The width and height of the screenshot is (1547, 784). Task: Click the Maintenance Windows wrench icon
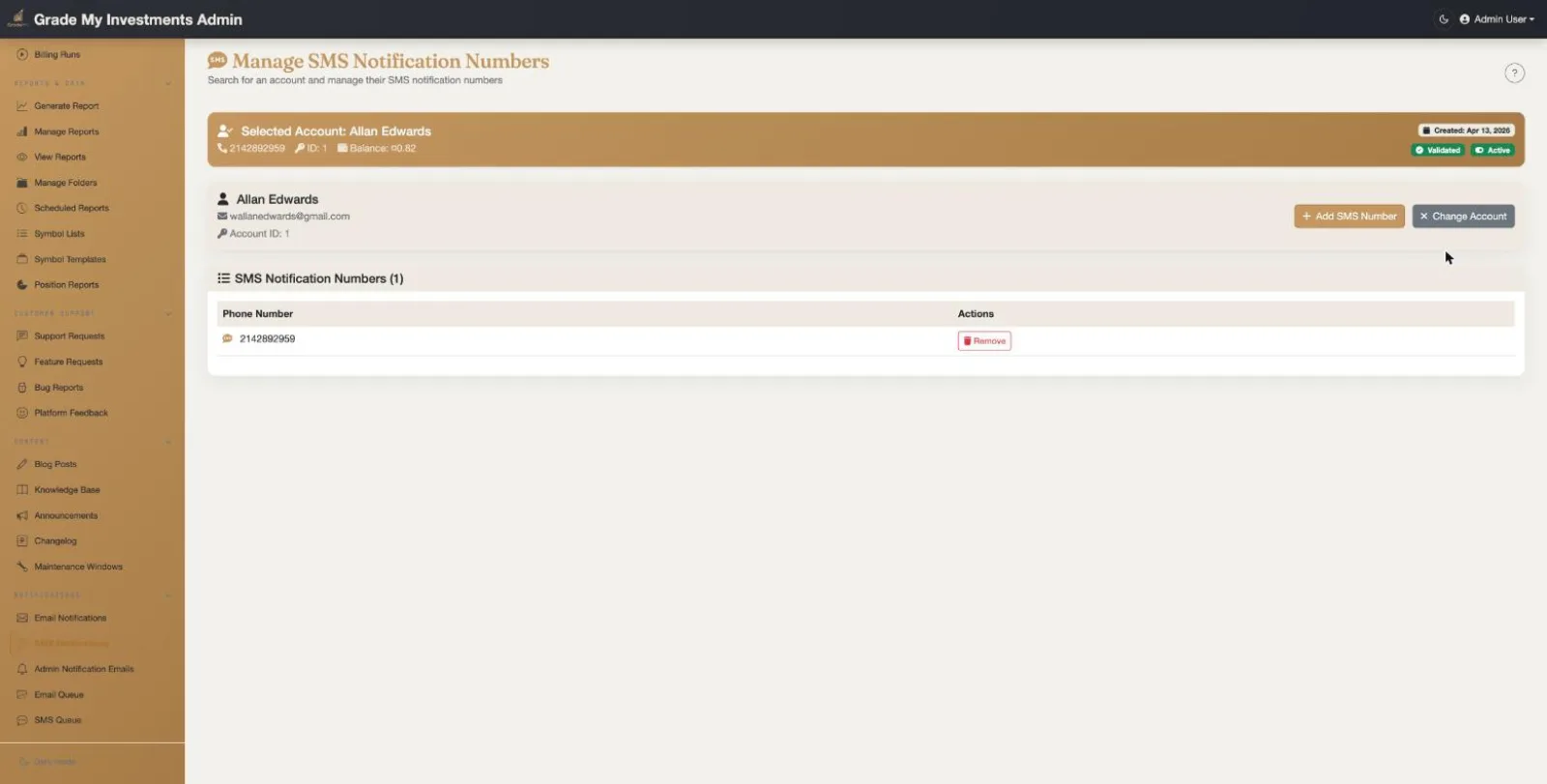click(22, 566)
